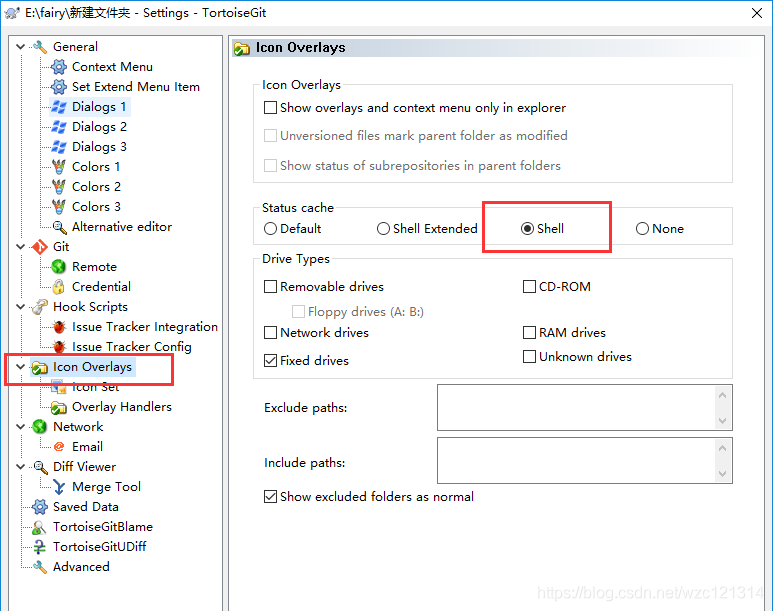Click the General wrench icon
The width and height of the screenshot is (773, 611).
(39, 47)
